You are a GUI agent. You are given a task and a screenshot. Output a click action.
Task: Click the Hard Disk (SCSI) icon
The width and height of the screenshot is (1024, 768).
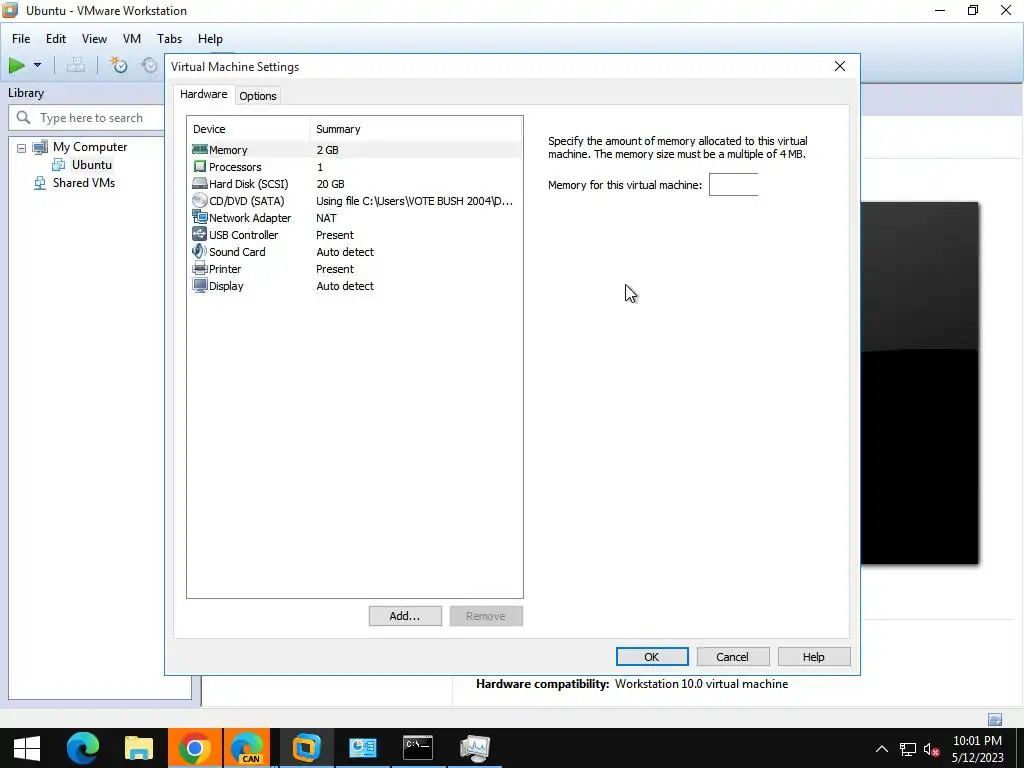(200, 184)
